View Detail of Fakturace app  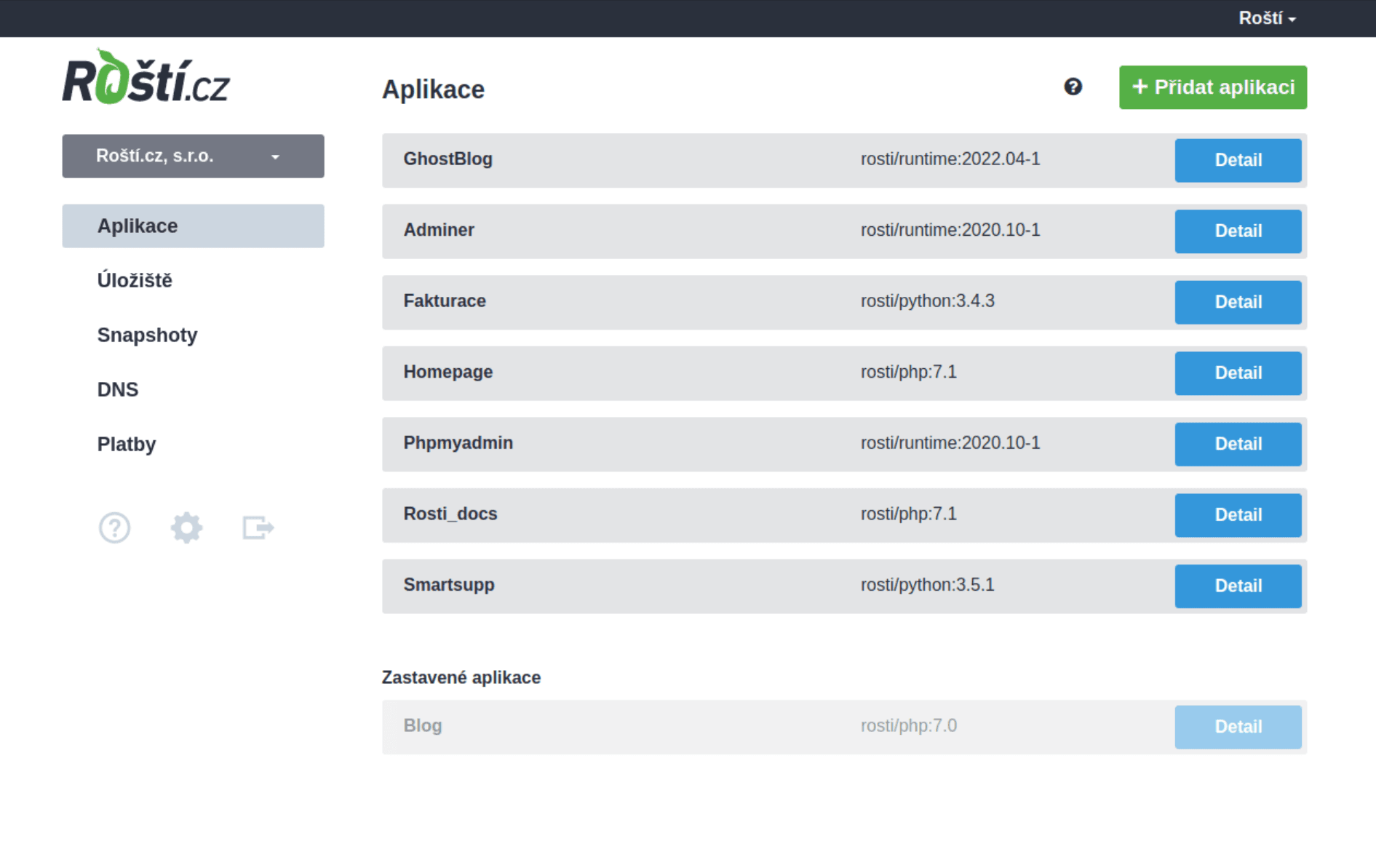tap(1238, 303)
